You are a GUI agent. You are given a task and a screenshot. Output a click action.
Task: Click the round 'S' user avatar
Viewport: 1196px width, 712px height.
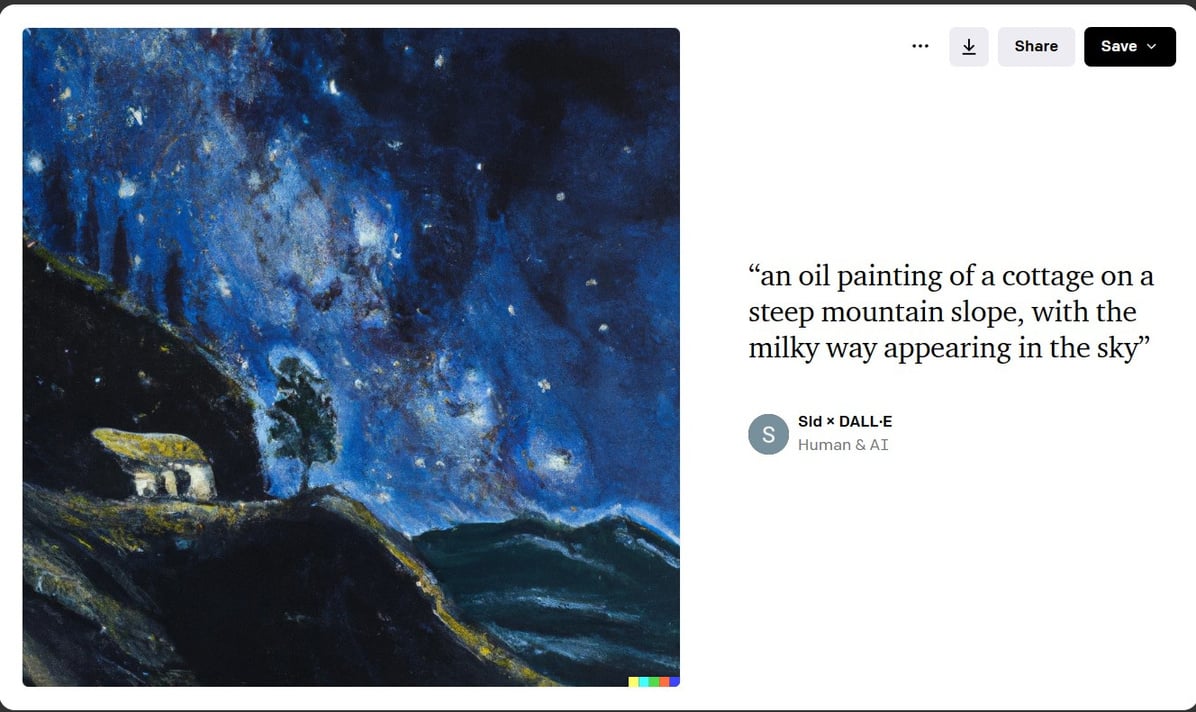pos(768,434)
